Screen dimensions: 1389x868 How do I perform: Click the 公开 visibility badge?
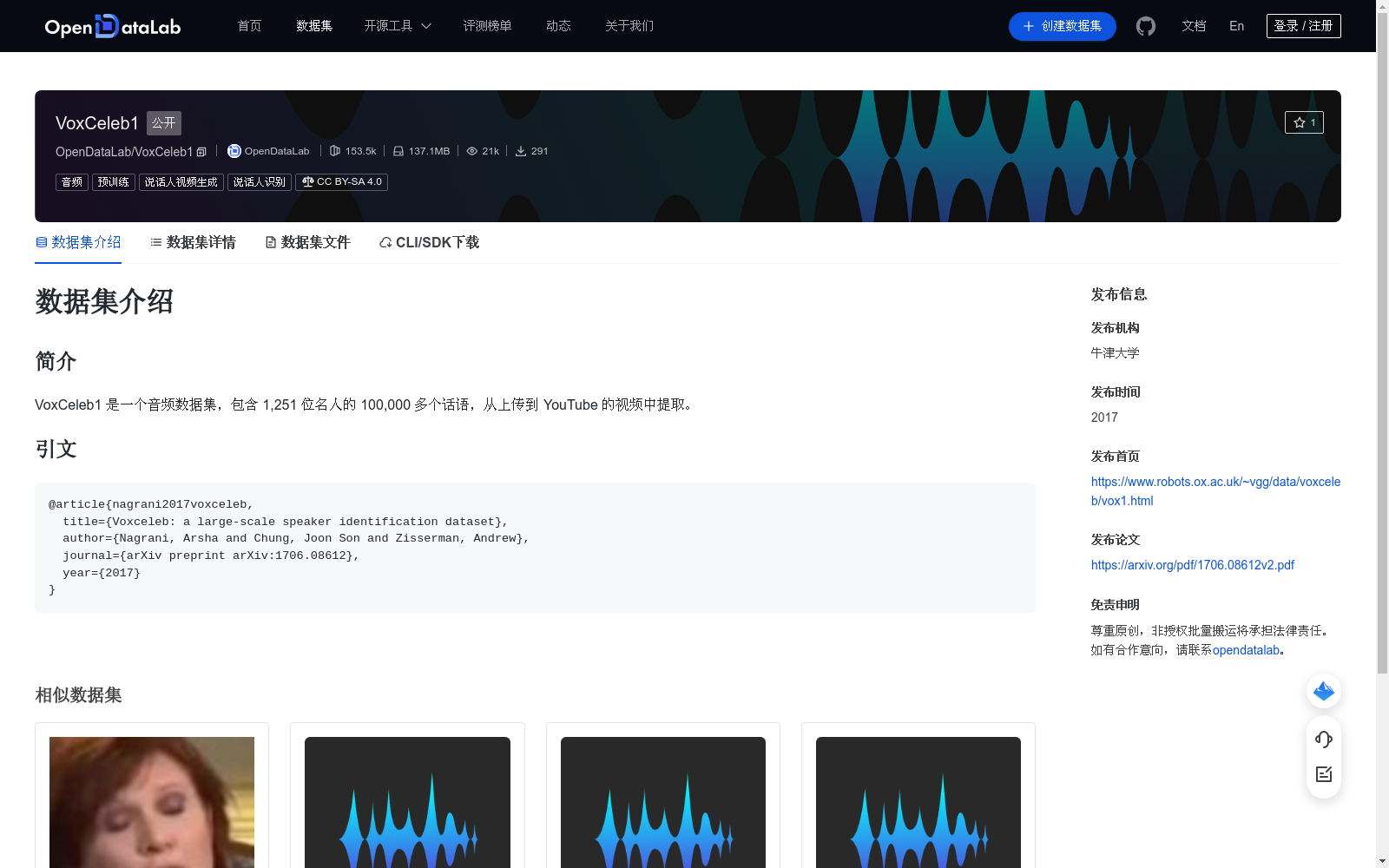[x=163, y=123]
